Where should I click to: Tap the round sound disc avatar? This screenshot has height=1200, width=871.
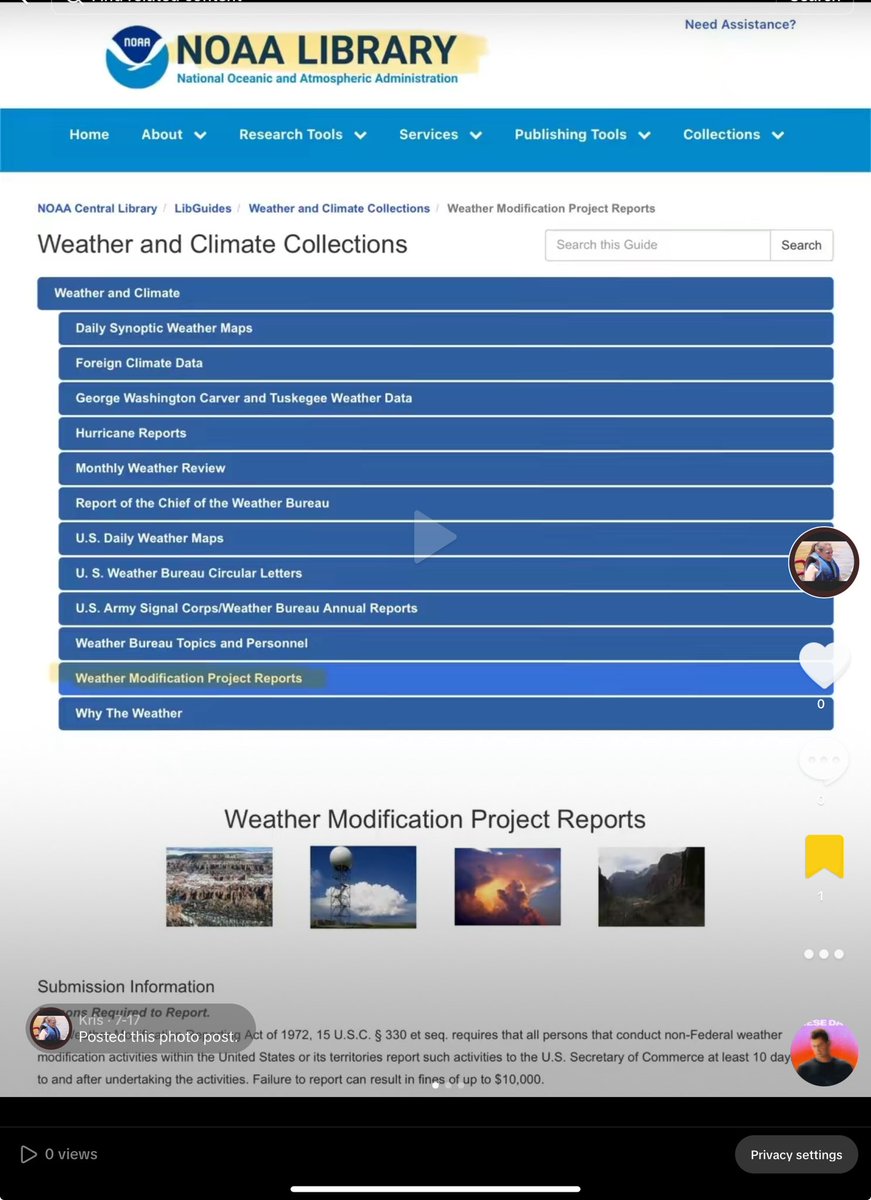[x=824, y=1052]
